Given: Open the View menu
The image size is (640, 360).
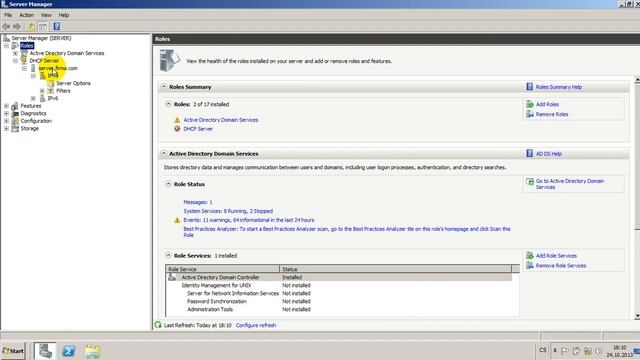Looking at the screenshot, I should point(46,15).
